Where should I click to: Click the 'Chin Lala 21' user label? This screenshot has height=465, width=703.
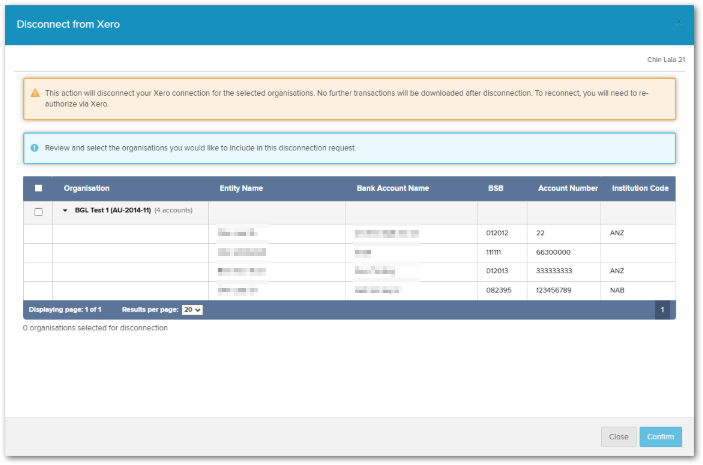coord(666,60)
